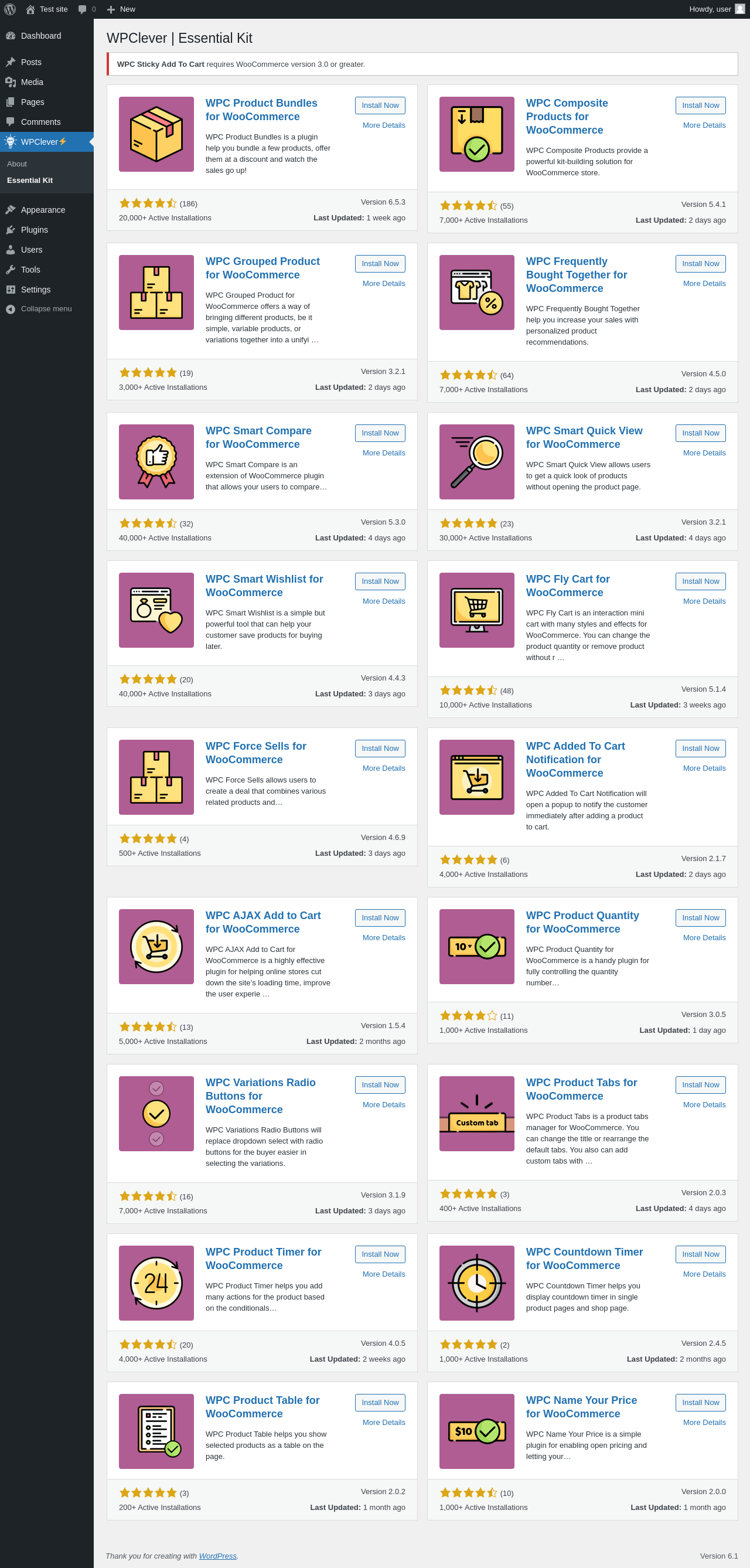Open the comments bubble in admin bar
The width and height of the screenshot is (750, 1568).
(86, 9)
